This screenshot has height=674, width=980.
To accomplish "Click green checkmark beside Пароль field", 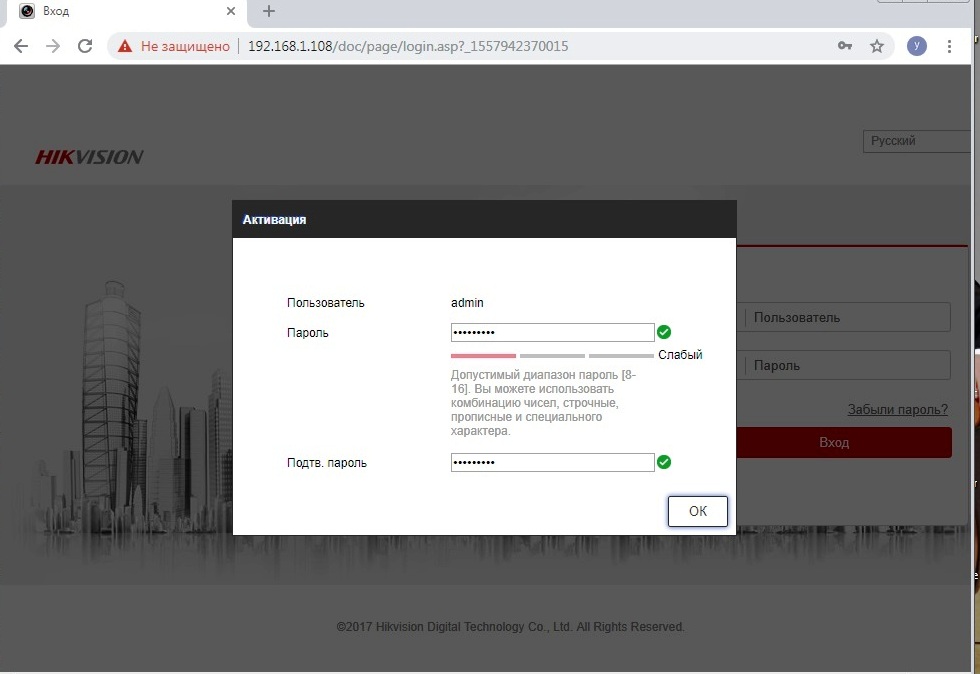I will coord(664,332).
